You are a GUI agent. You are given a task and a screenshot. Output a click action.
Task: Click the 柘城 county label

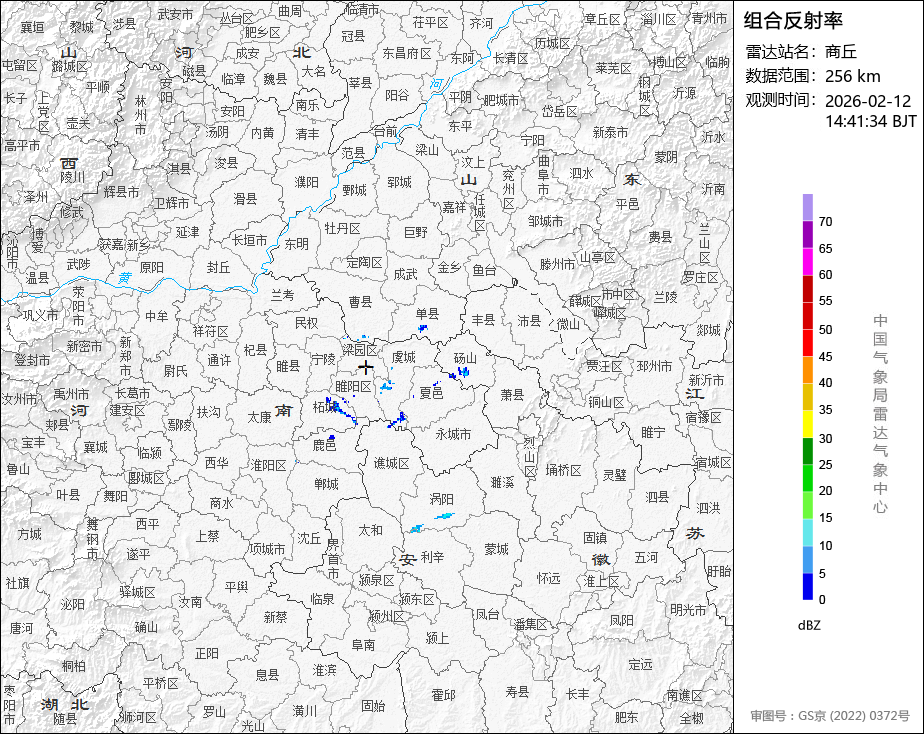coord(324,406)
